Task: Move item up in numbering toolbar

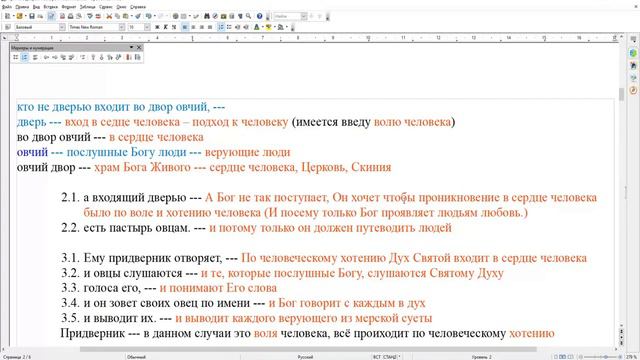Action: point(93,57)
